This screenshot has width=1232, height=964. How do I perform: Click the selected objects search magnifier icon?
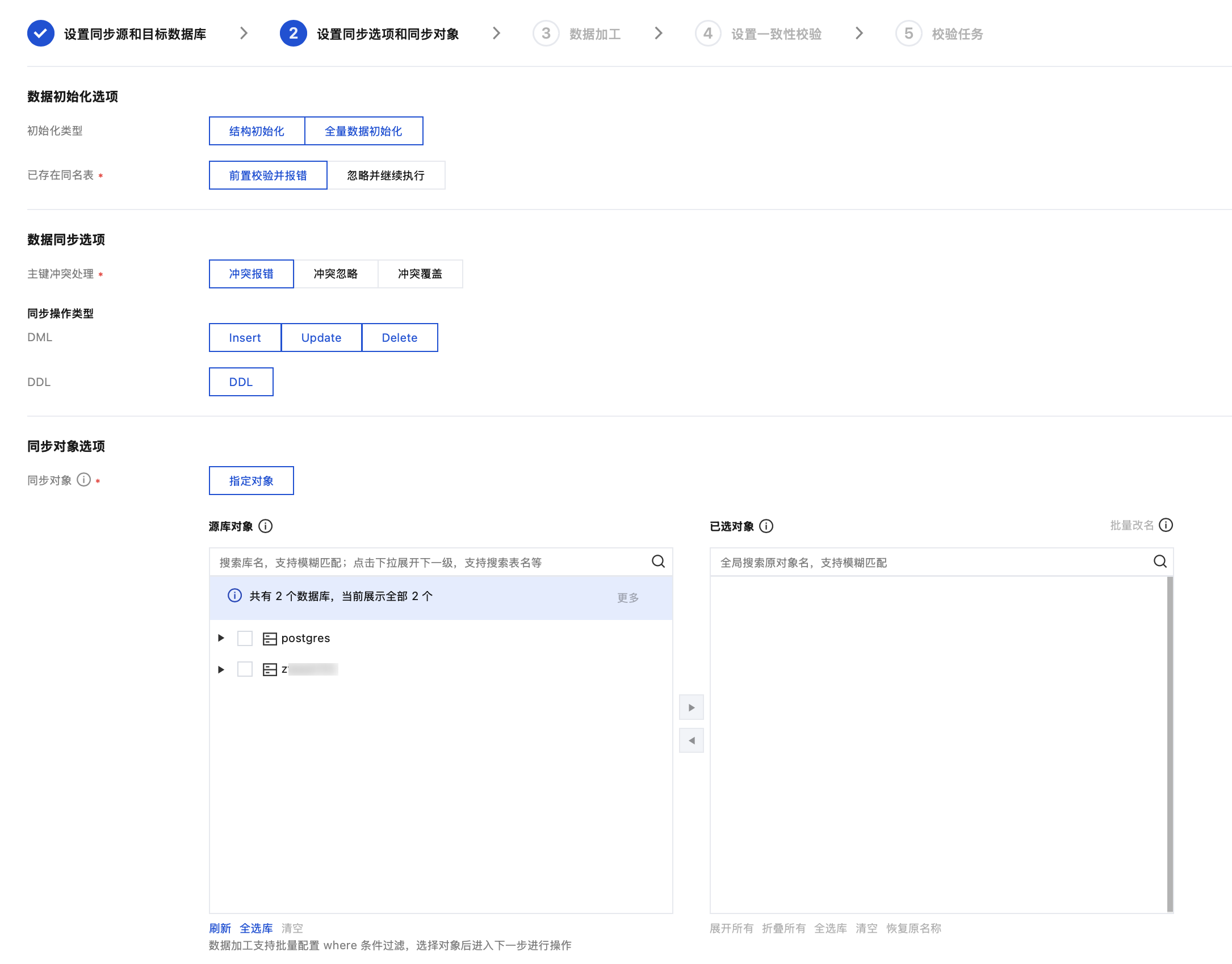pos(1160,561)
